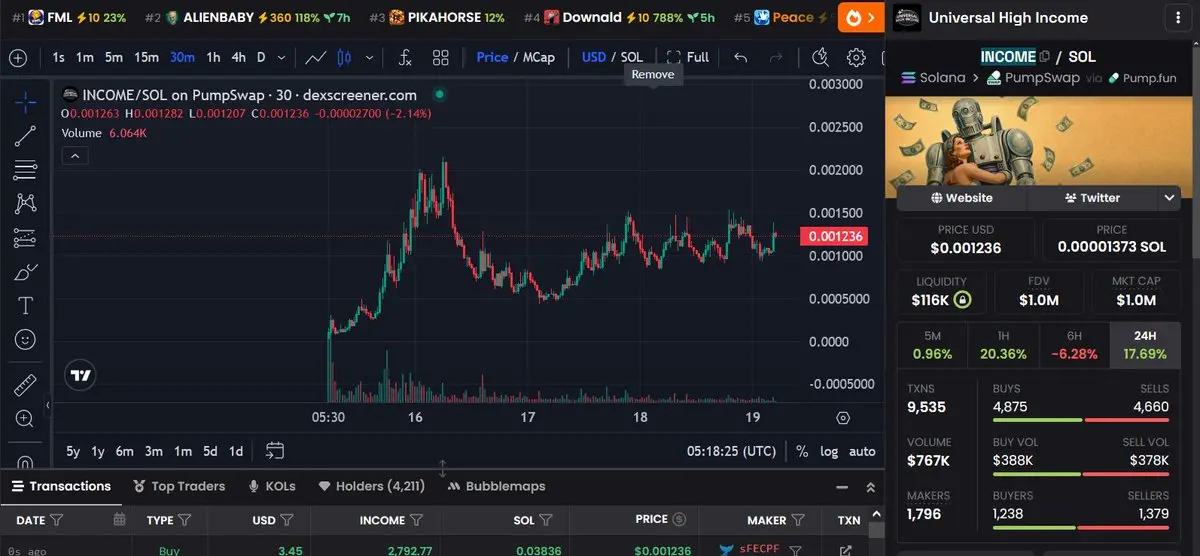This screenshot has height=556, width=1200.
Task: Set chart interval to 1h
Action: (x=213, y=57)
